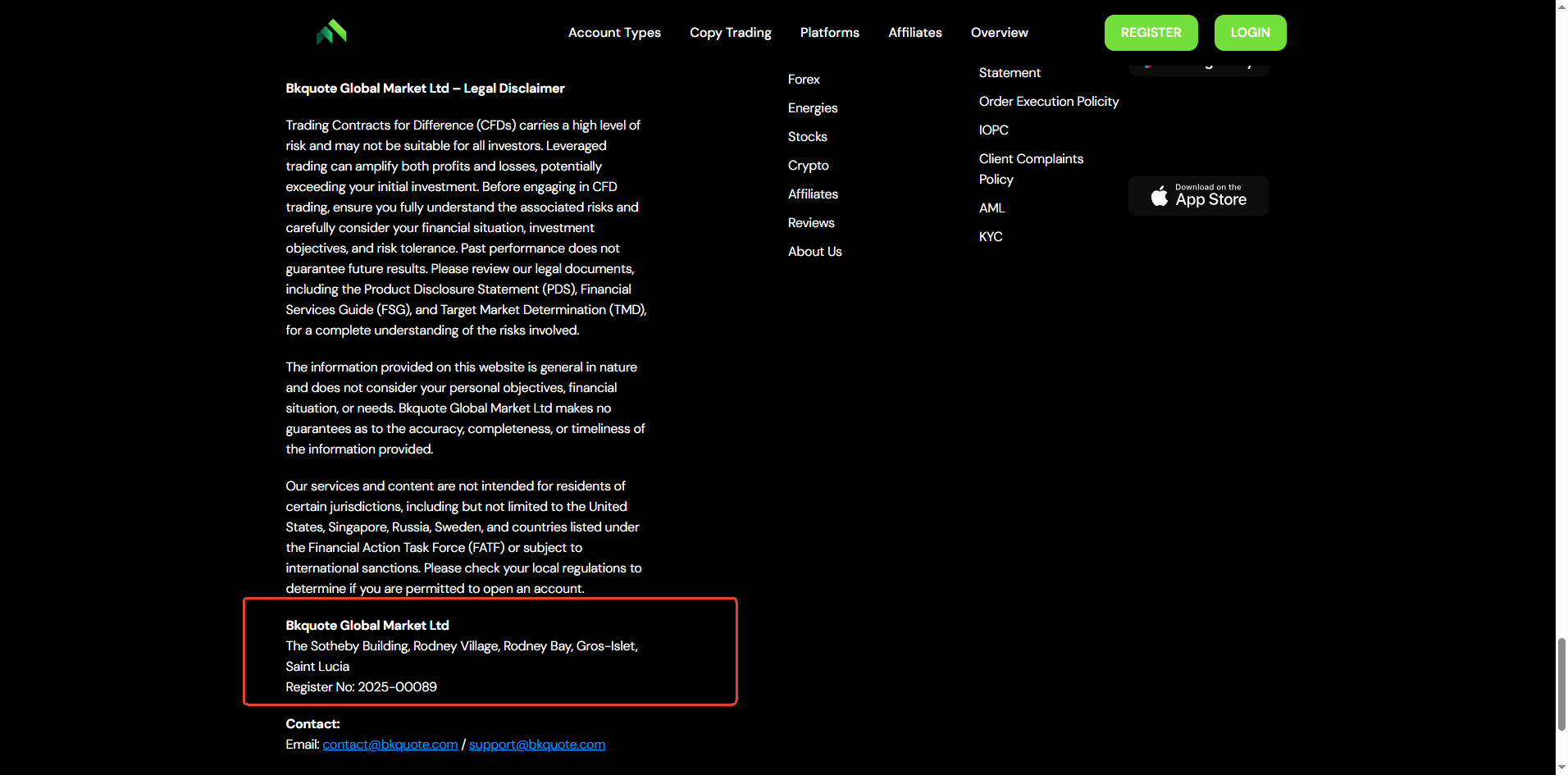Open the KYC policy link
This screenshot has width=1568, height=775.
coord(991,237)
